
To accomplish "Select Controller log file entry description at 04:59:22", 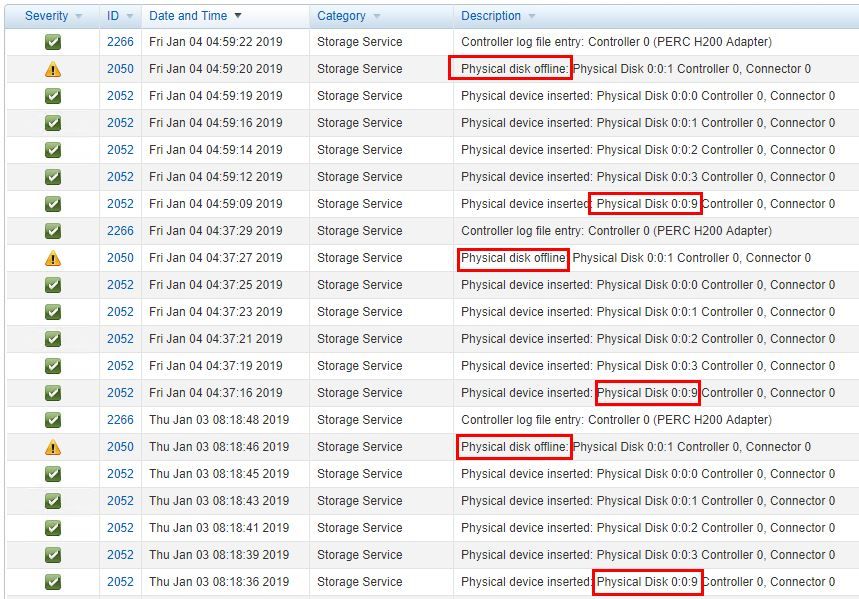I will coord(616,42).
